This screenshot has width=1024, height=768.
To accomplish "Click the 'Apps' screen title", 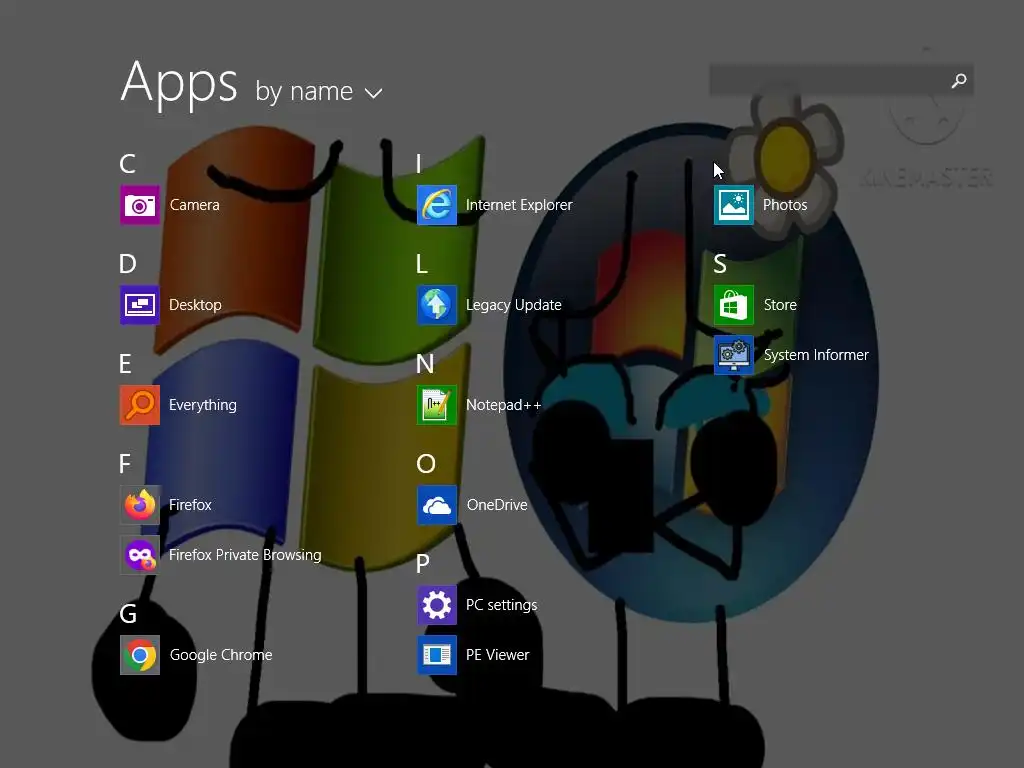I will click(x=179, y=84).
